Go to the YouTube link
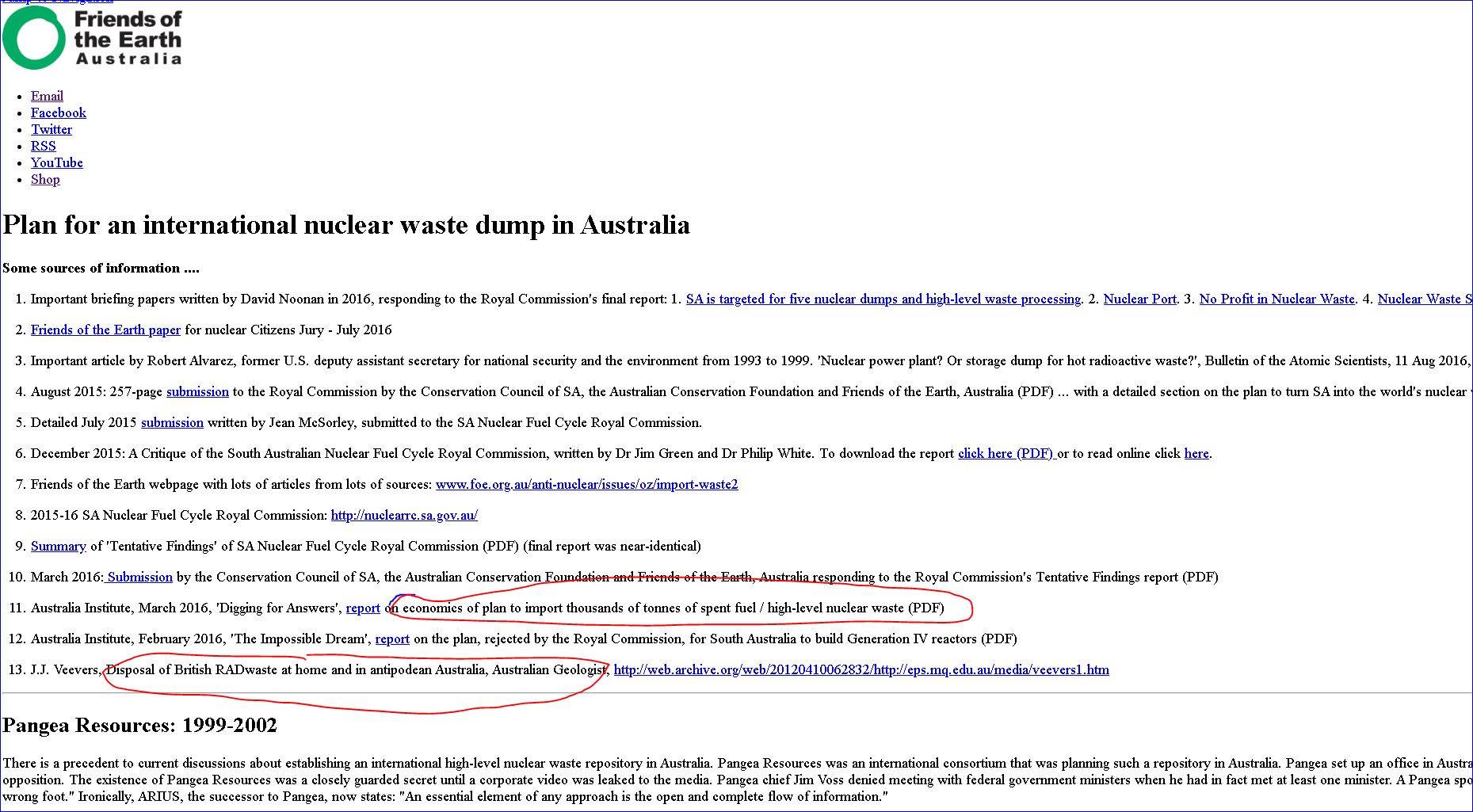The image size is (1473, 812). [x=56, y=162]
